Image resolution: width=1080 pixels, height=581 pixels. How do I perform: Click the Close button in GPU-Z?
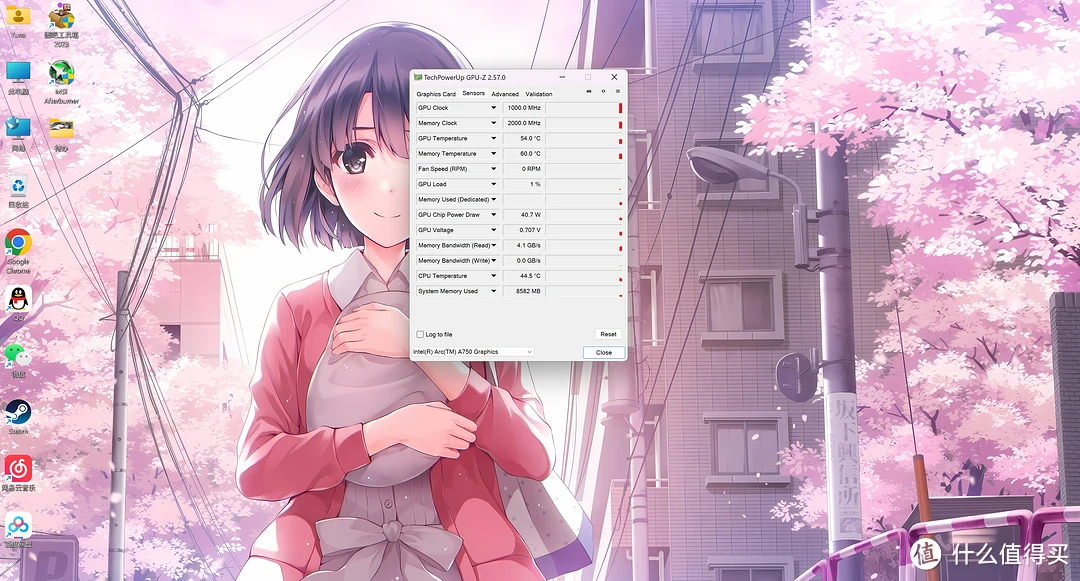coord(604,352)
